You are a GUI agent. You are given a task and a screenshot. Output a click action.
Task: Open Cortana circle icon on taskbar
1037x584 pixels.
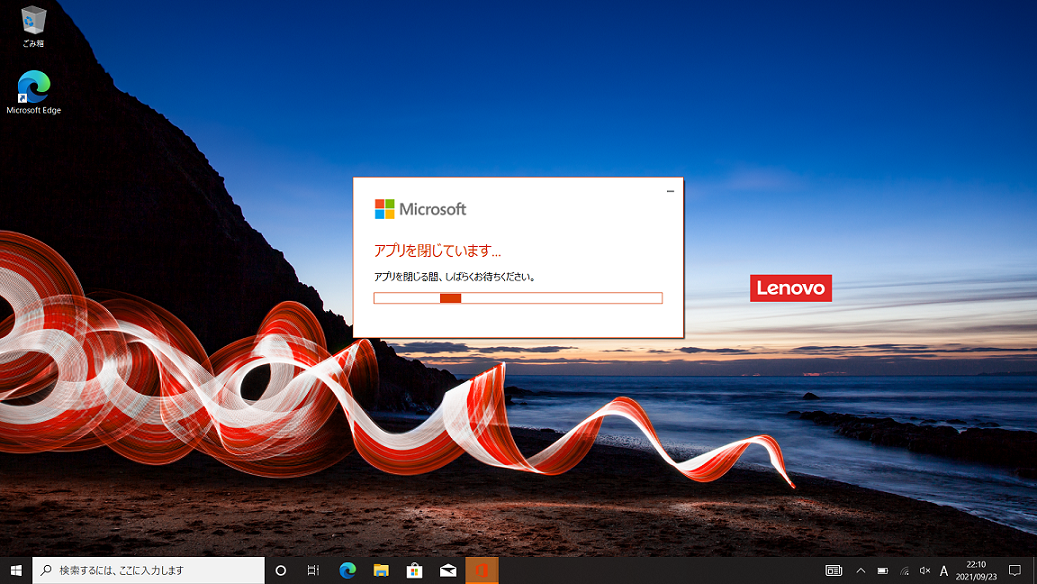click(280, 570)
